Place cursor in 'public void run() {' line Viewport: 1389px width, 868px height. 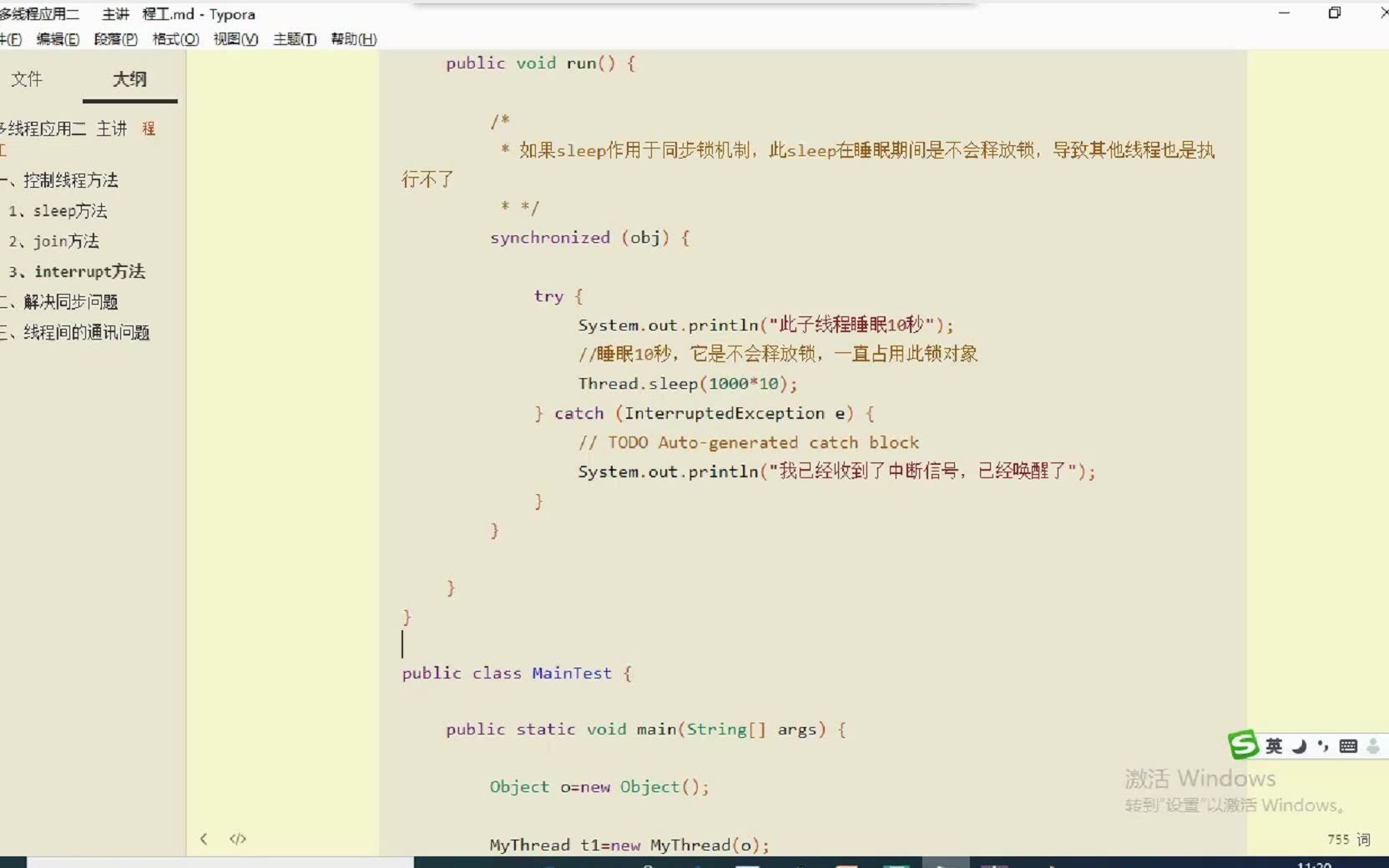[540, 63]
